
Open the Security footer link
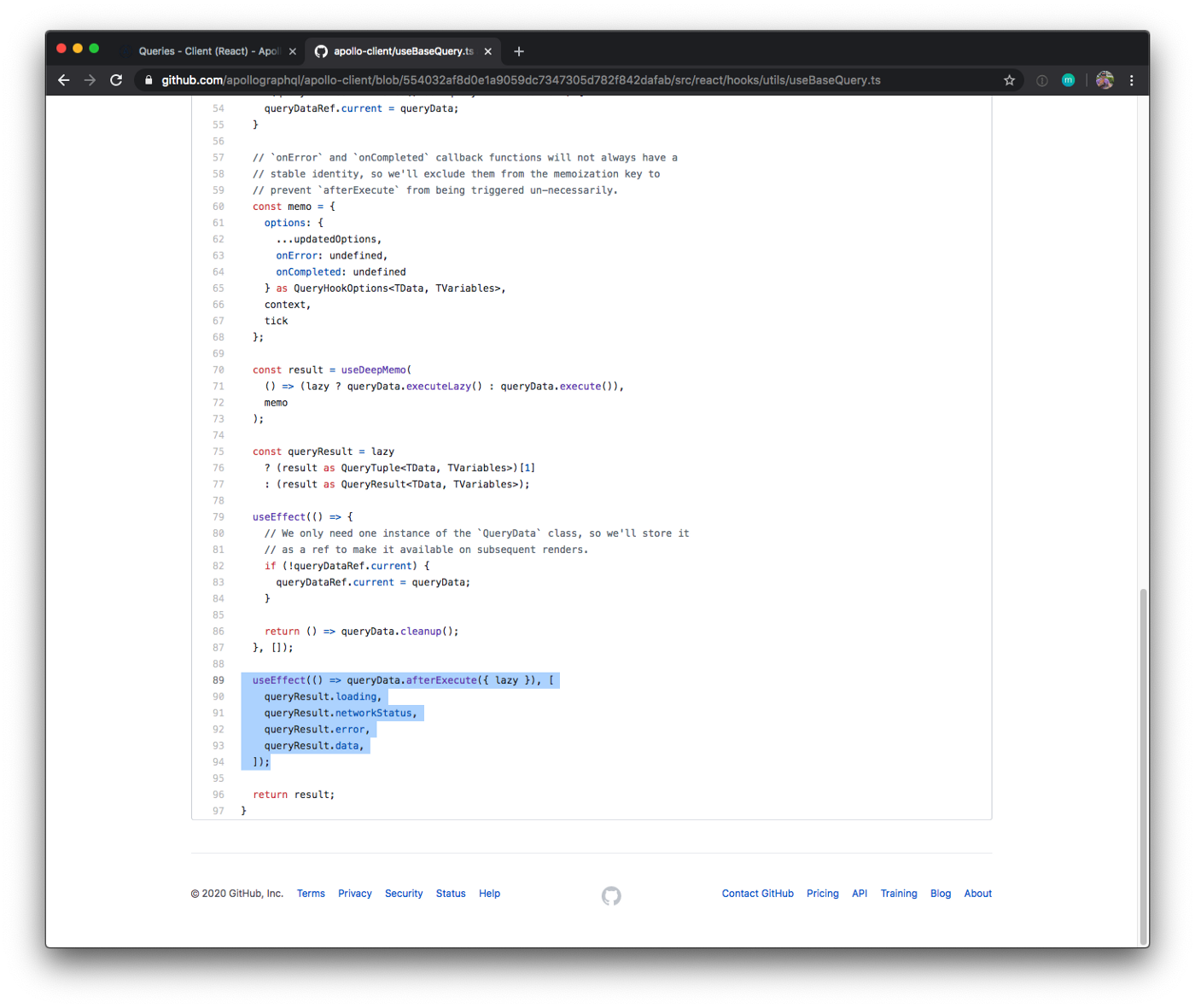click(404, 894)
